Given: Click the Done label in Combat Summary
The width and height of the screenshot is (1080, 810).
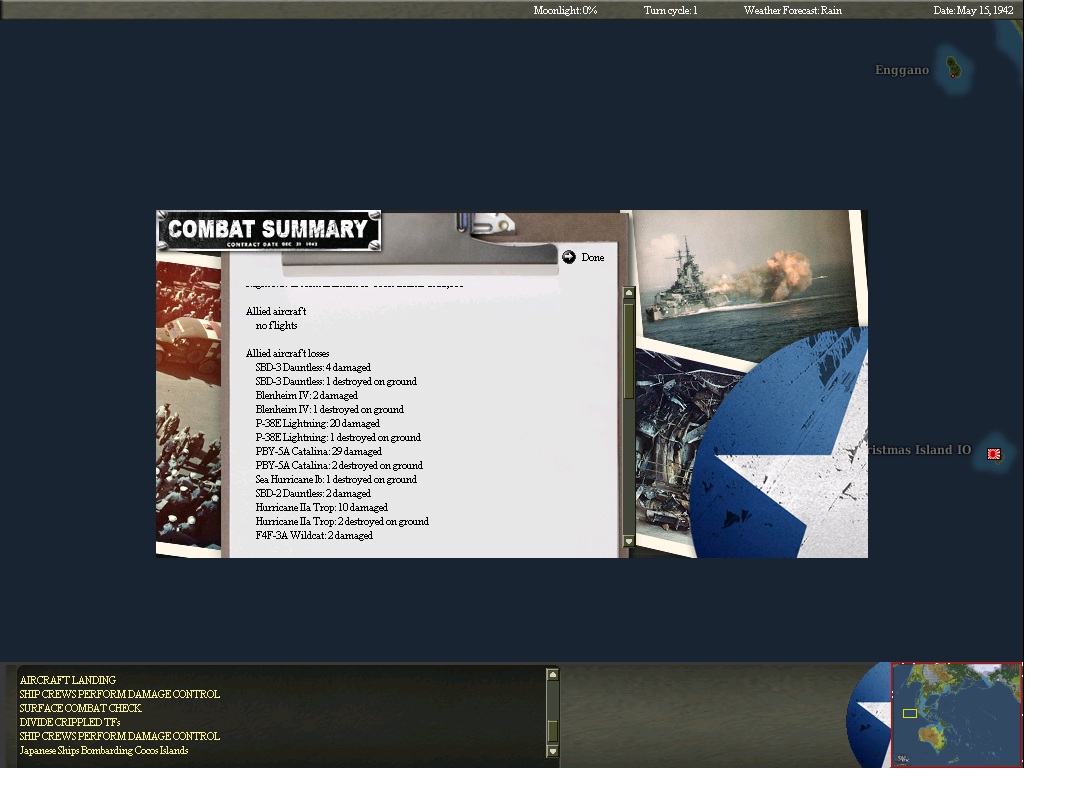Looking at the screenshot, I should click(592, 258).
